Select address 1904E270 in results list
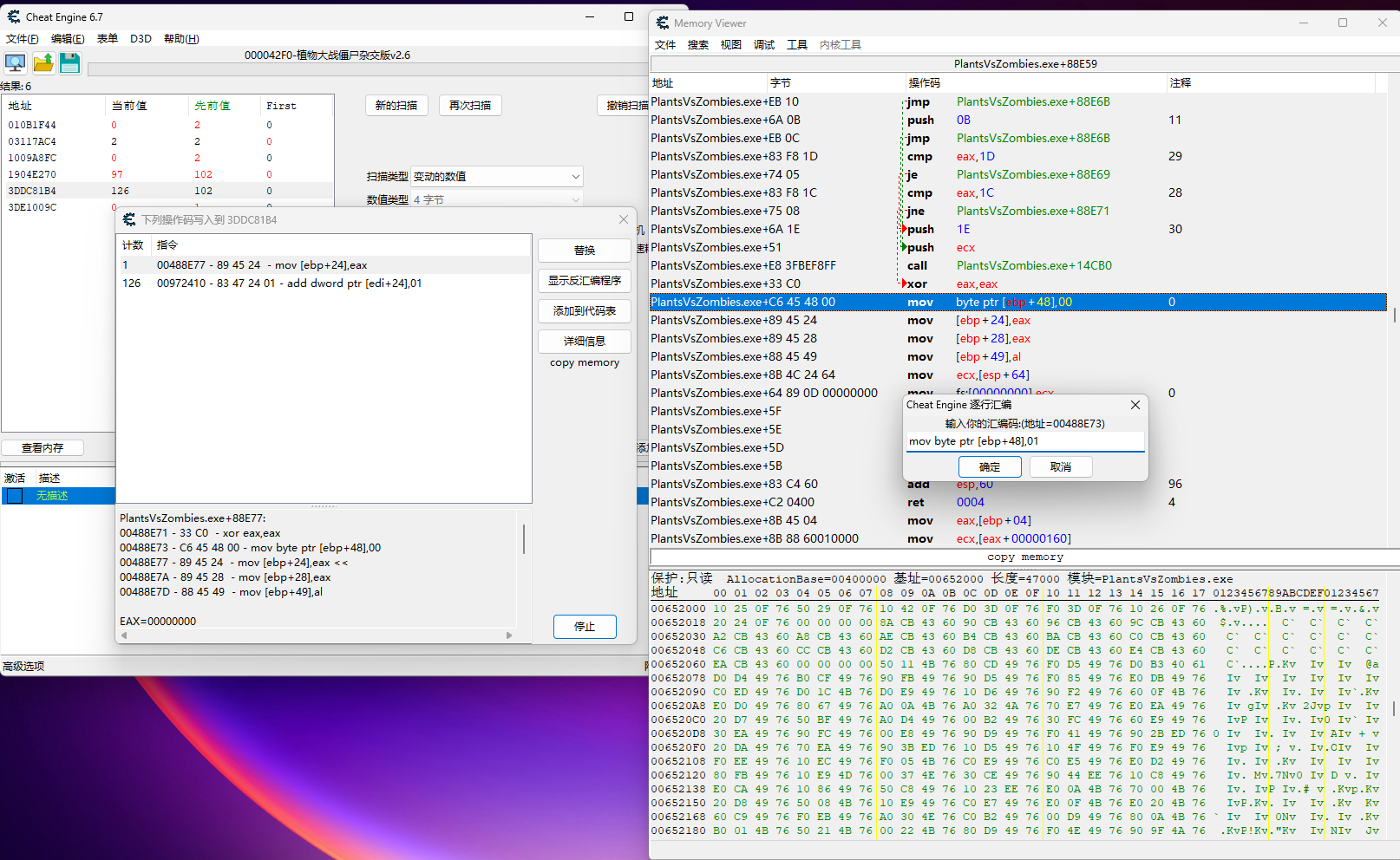The width and height of the screenshot is (1400, 860). click(x=32, y=174)
